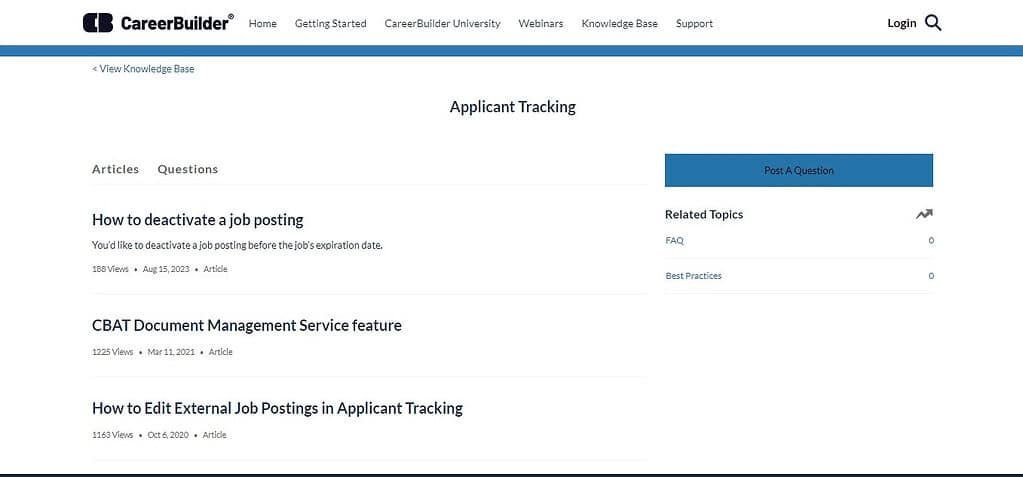Click Post A Question button

799,170
